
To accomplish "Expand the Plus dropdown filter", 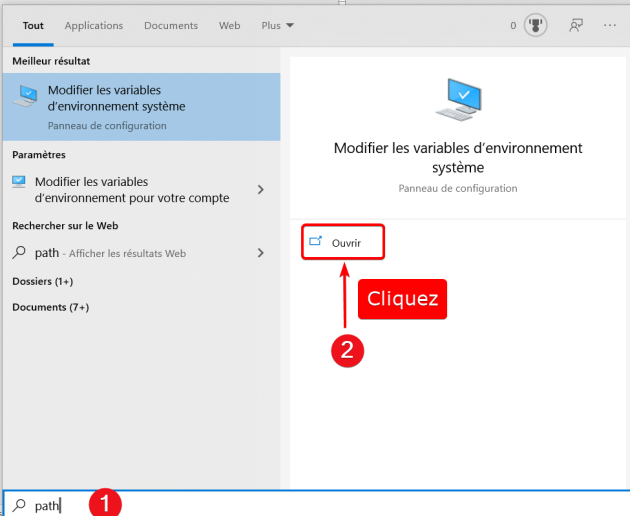I will point(277,26).
